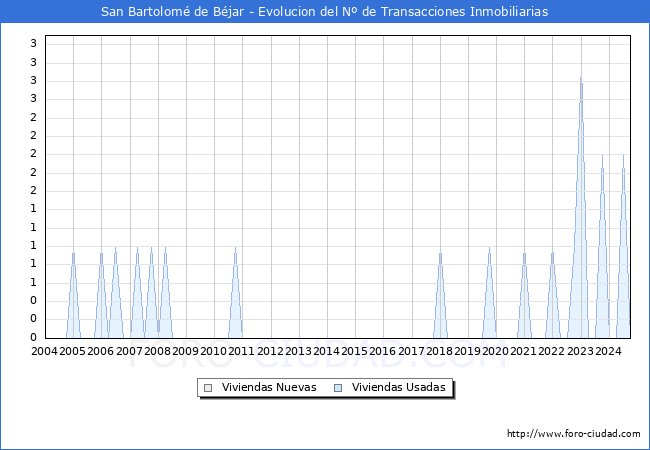Select the Viviendas Usadas legend label
Viewport: 650px width, 450px height.
click(398, 387)
